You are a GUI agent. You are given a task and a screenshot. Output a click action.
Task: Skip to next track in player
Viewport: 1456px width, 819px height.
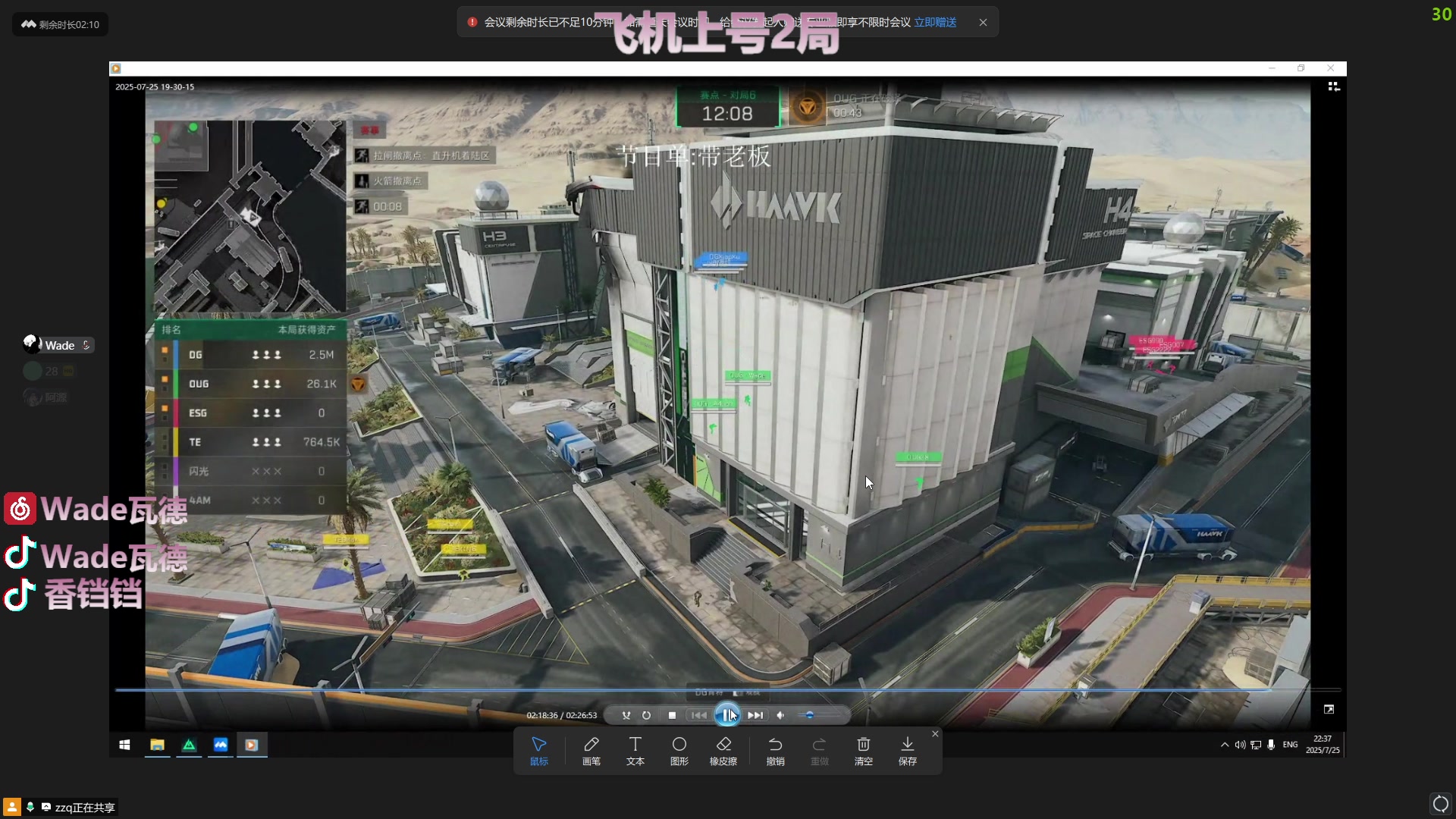[755, 715]
